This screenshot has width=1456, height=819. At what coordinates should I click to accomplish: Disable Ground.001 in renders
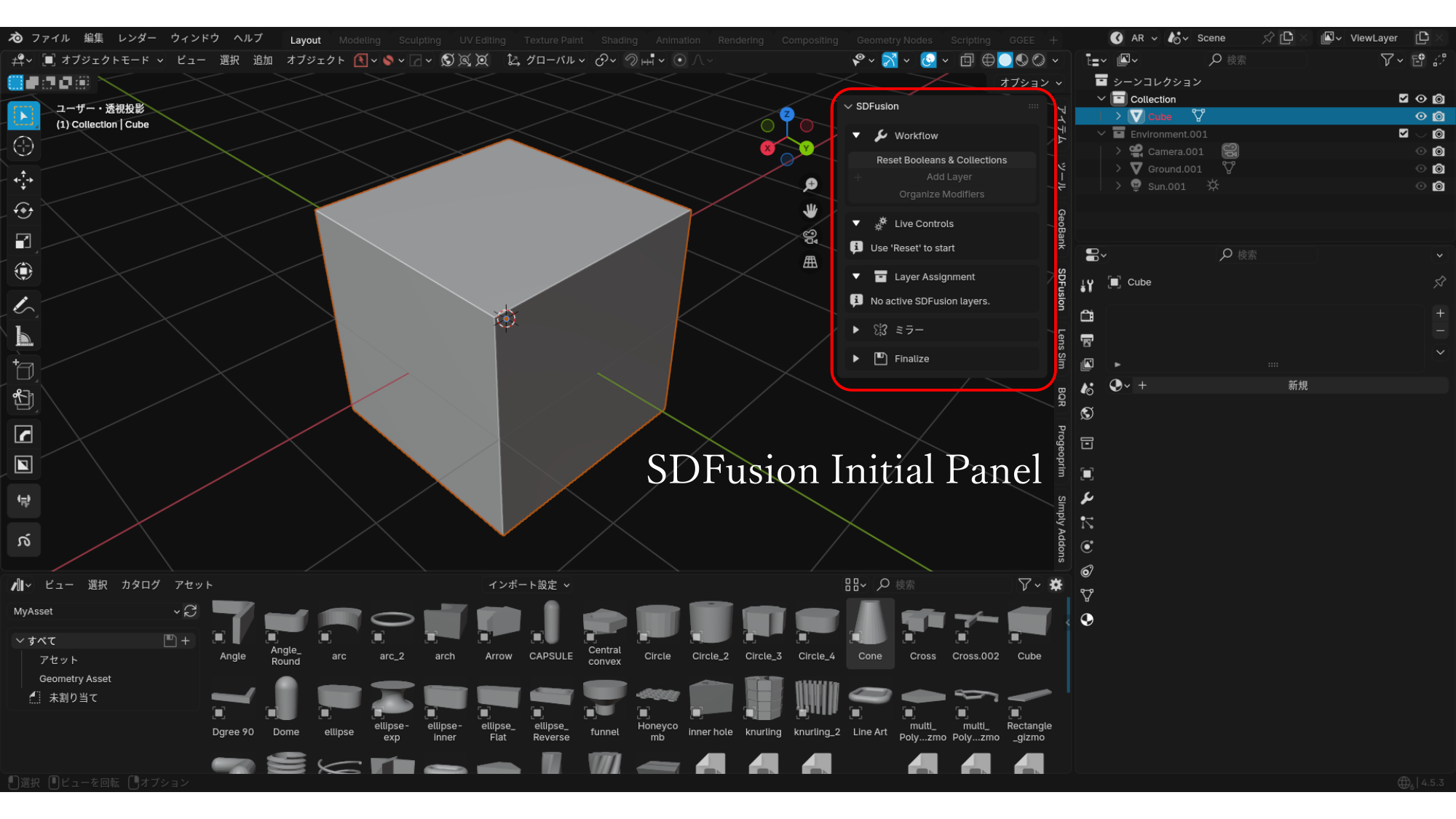(x=1439, y=169)
